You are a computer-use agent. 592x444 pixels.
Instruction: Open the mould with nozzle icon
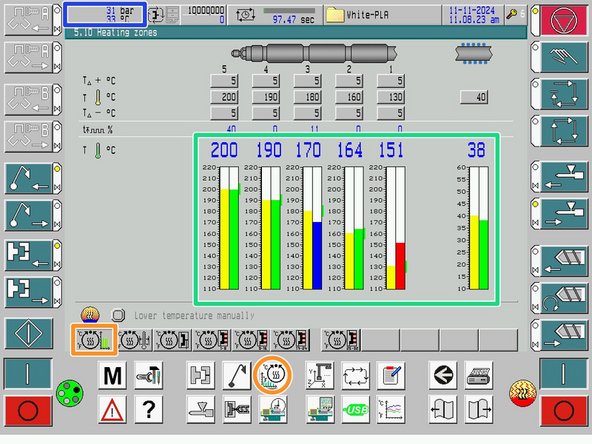[x=237, y=410]
